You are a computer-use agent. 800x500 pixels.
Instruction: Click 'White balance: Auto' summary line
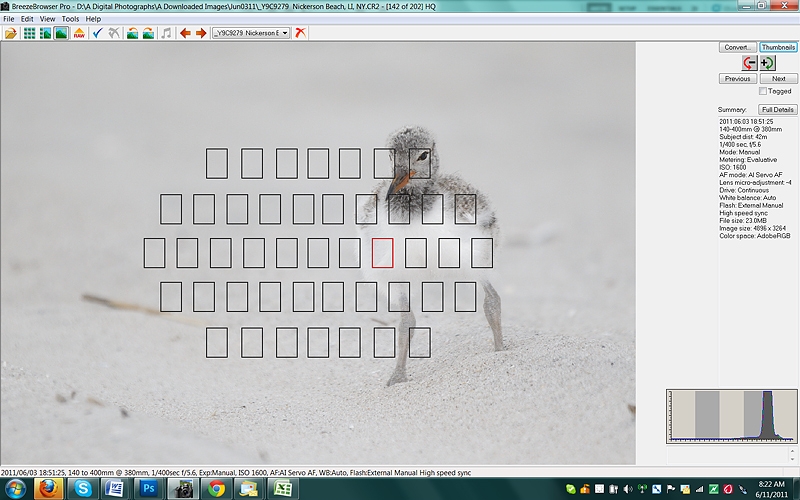[747, 198]
